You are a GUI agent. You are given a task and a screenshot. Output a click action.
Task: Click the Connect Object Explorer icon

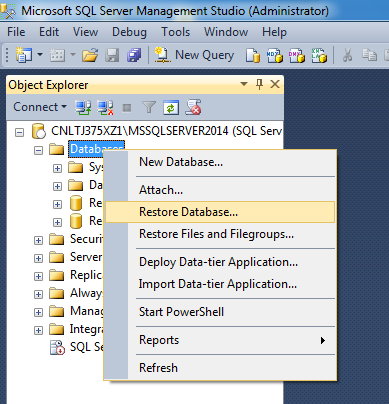click(83, 108)
